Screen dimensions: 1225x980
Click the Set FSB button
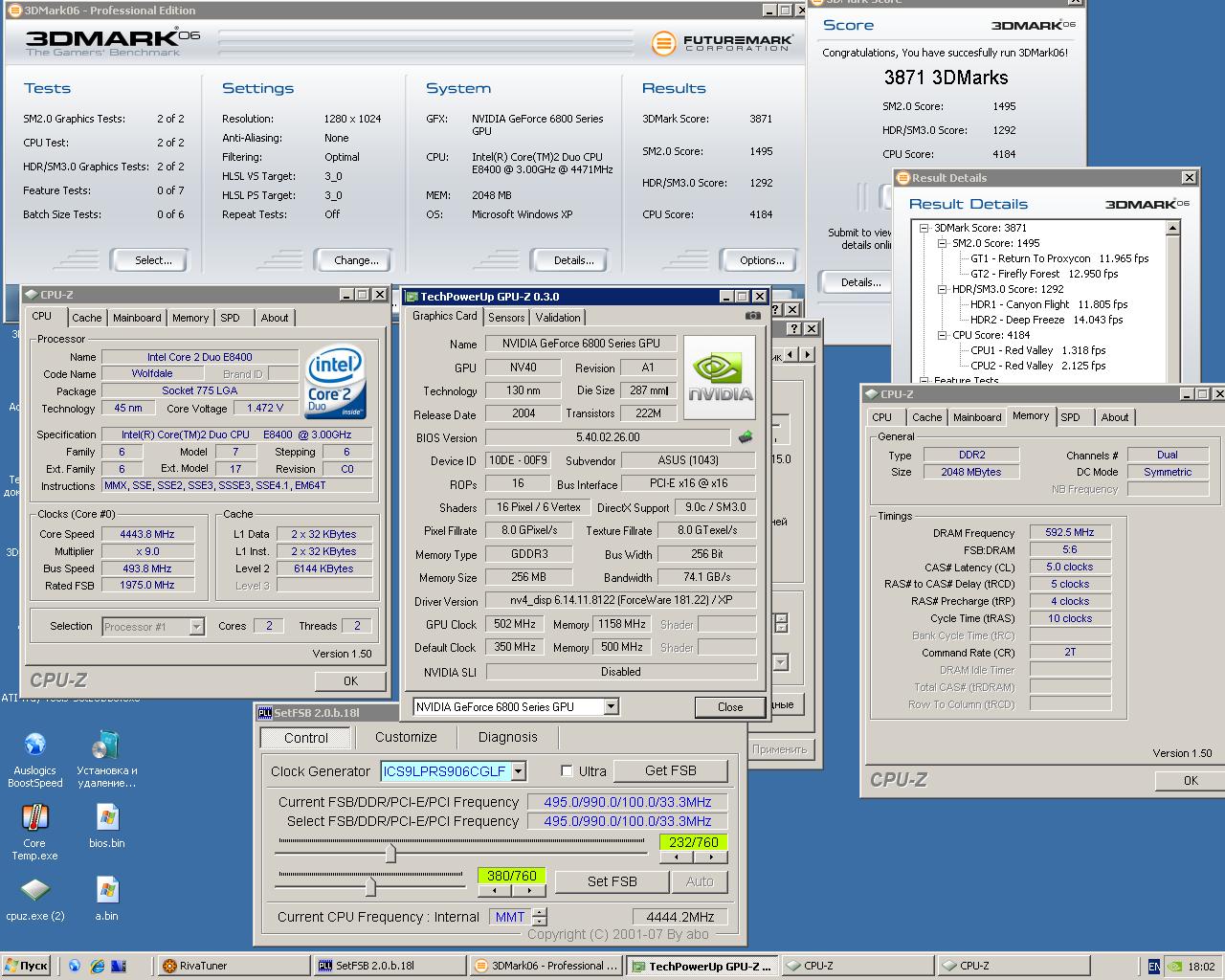[612, 881]
